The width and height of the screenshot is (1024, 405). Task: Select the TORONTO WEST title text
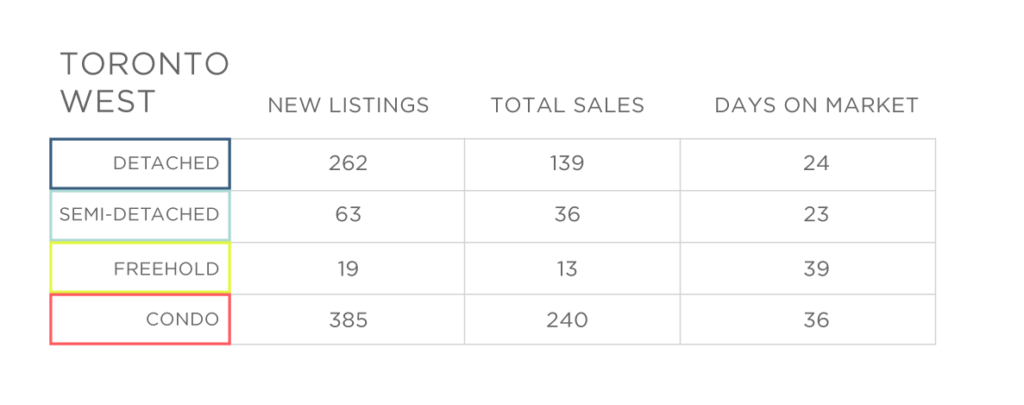144,83
